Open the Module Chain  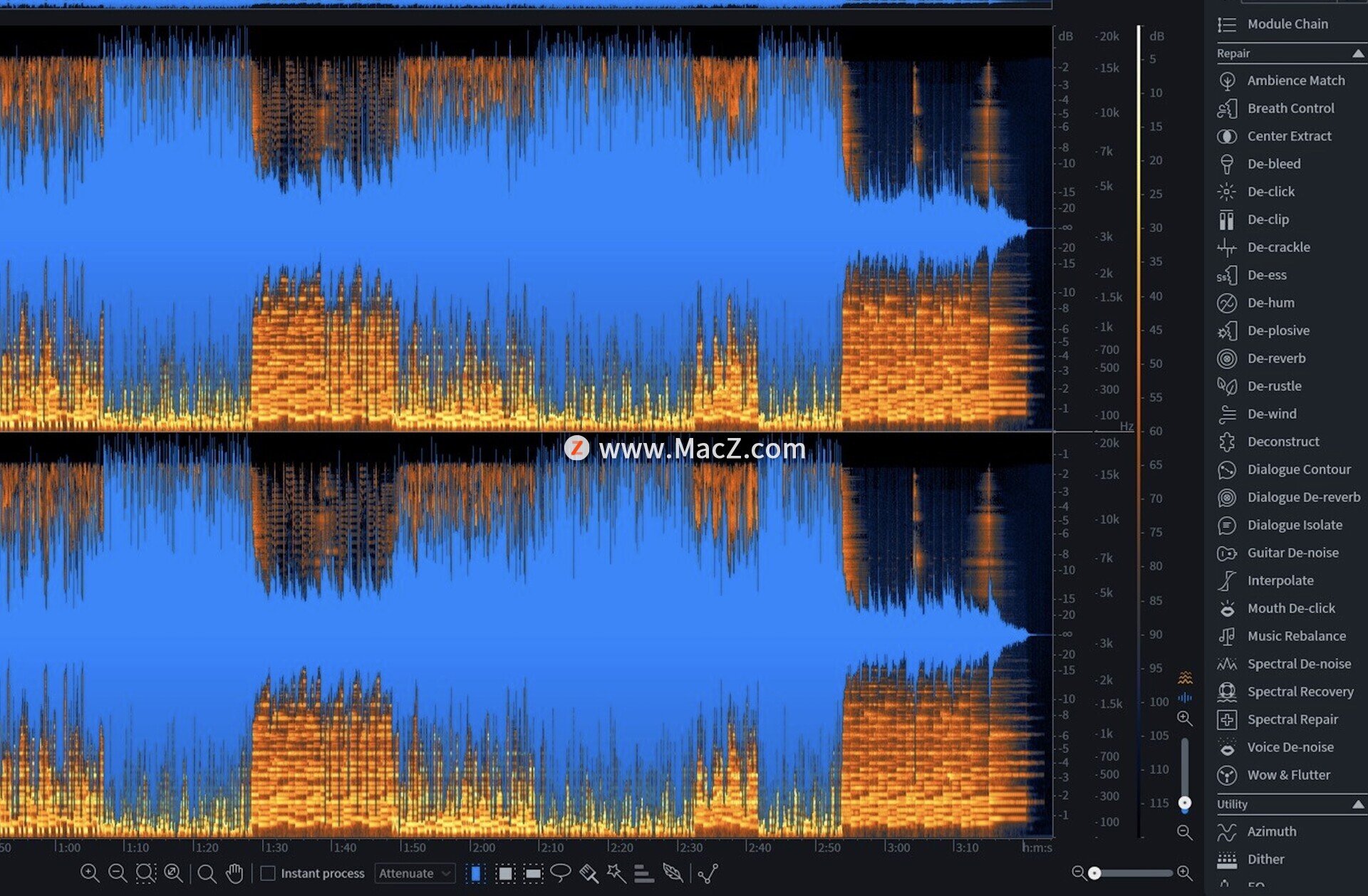click(x=1287, y=24)
